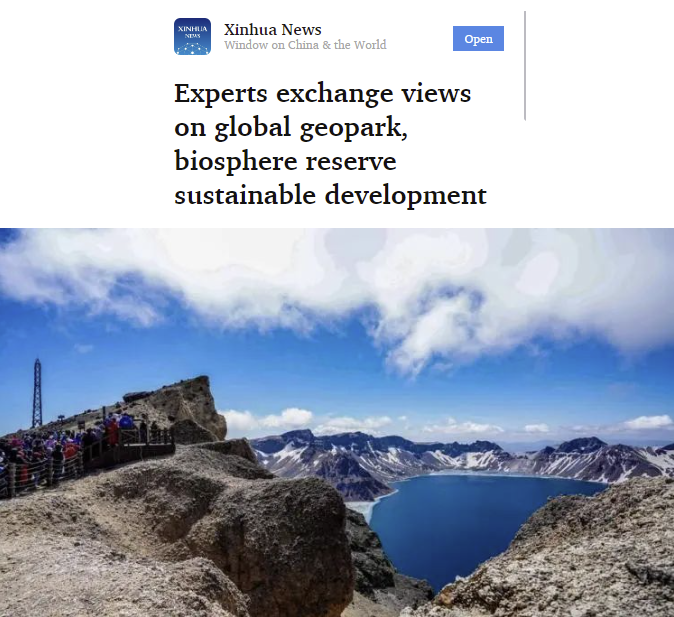Click the steel lattice tower in the photo

click(x=37, y=393)
